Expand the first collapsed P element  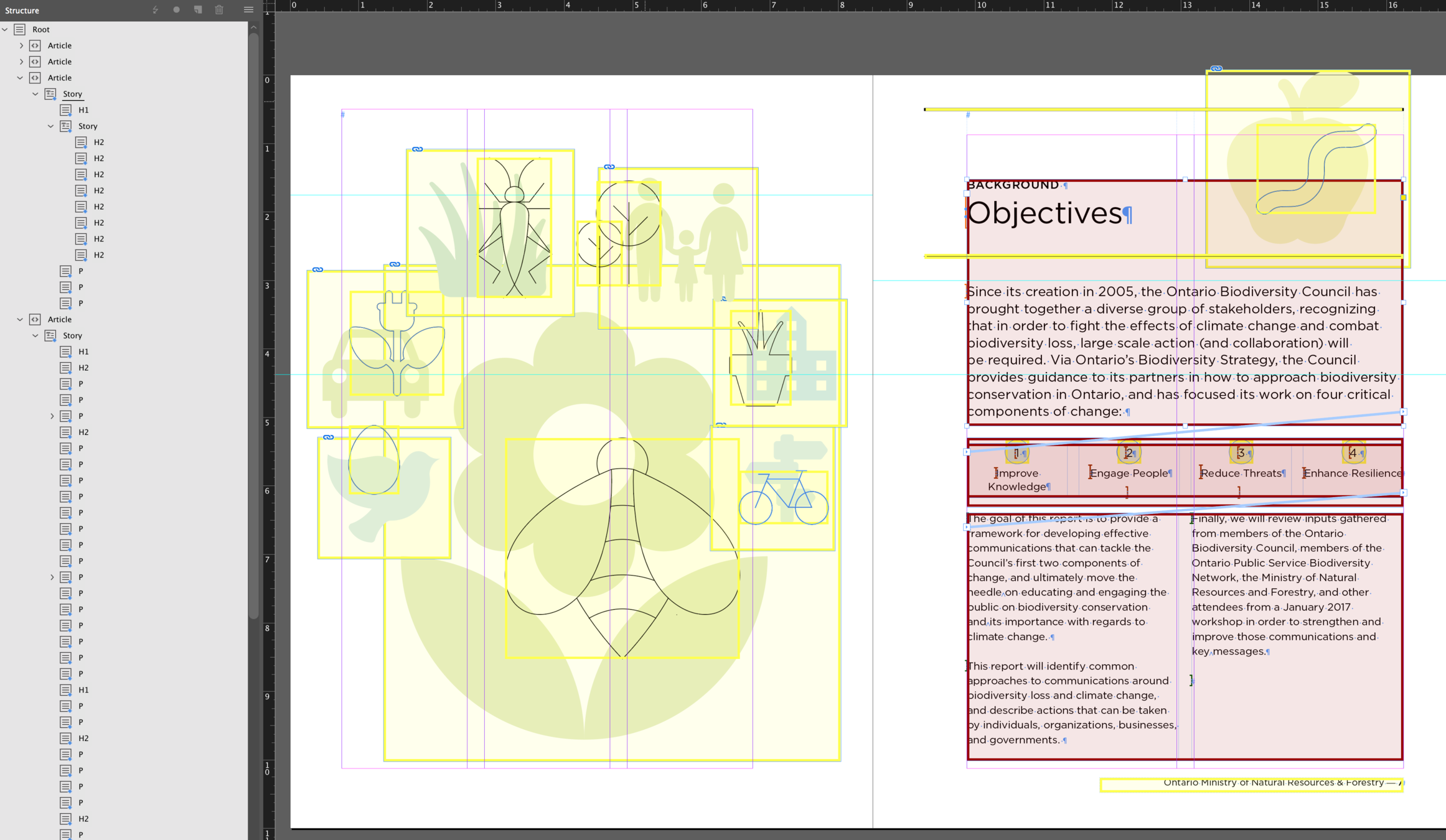52,416
